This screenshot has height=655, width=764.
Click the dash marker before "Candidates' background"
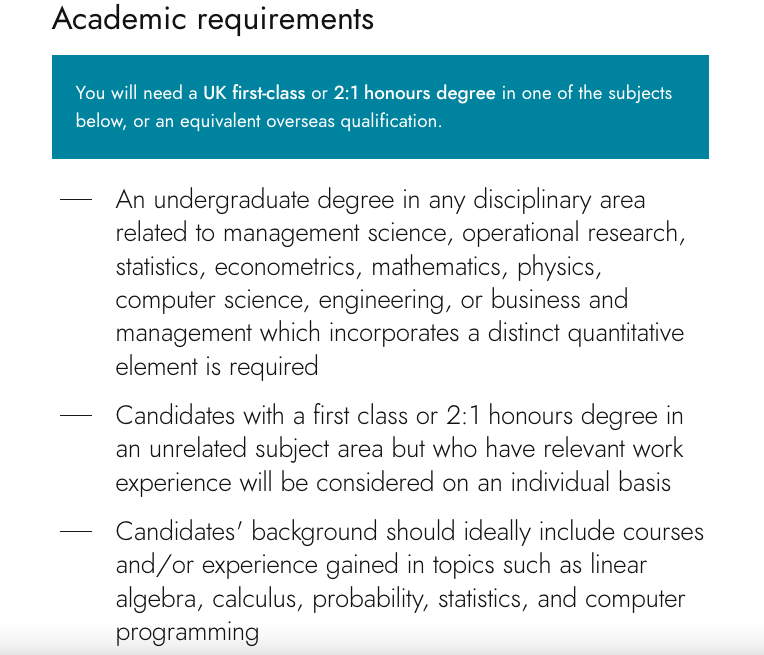pyautogui.click(x=76, y=532)
